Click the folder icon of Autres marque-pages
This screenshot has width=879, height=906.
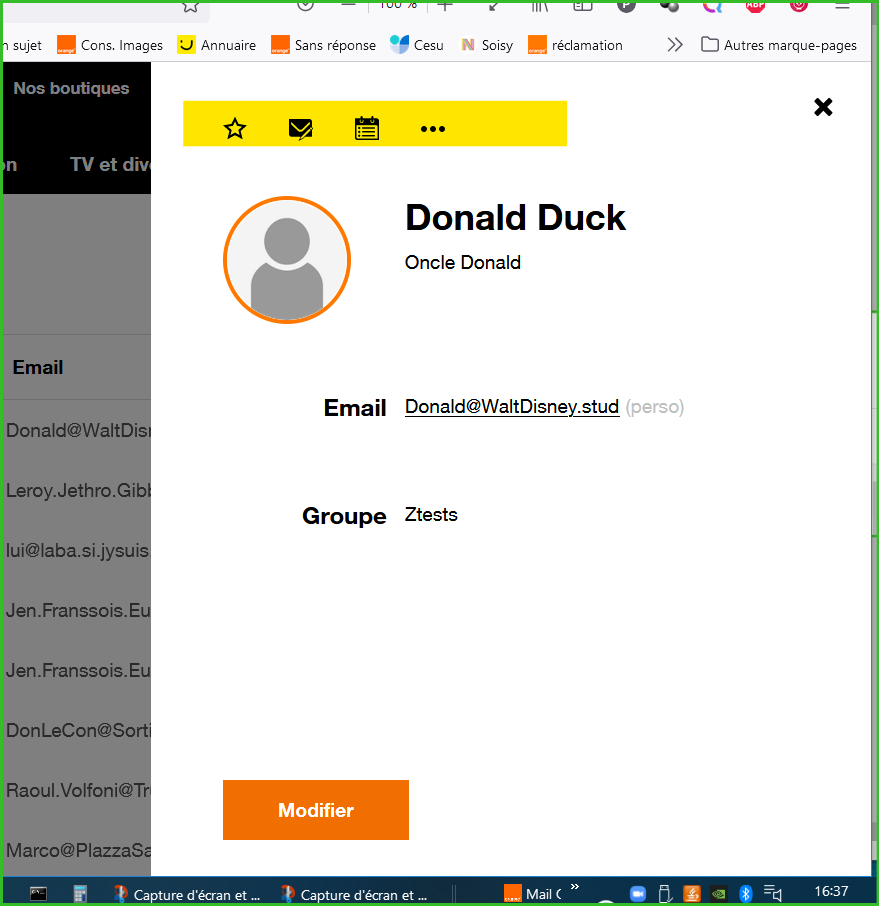710,44
